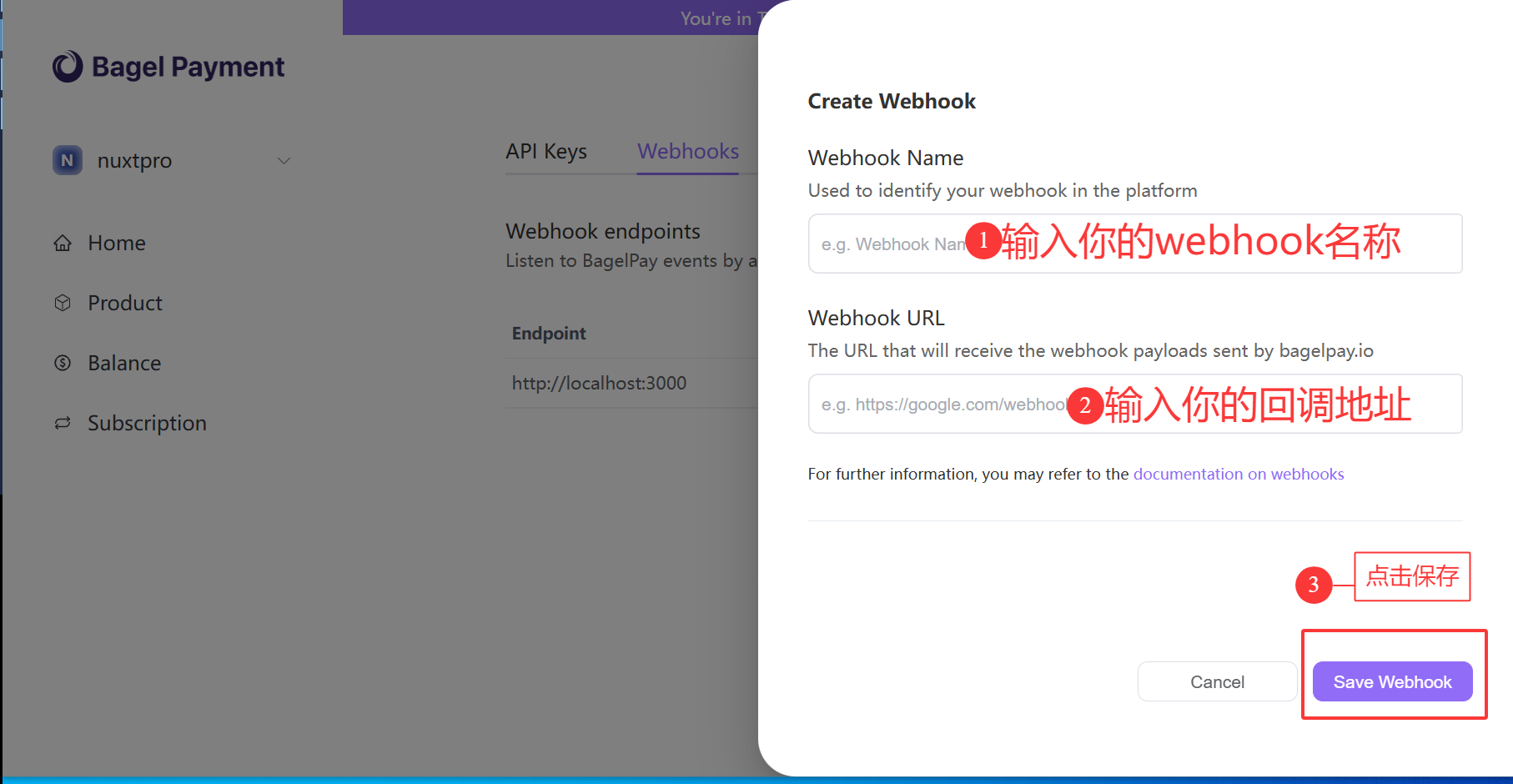Click the purple test mode banner

pyautogui.click(x=550, y=18)
